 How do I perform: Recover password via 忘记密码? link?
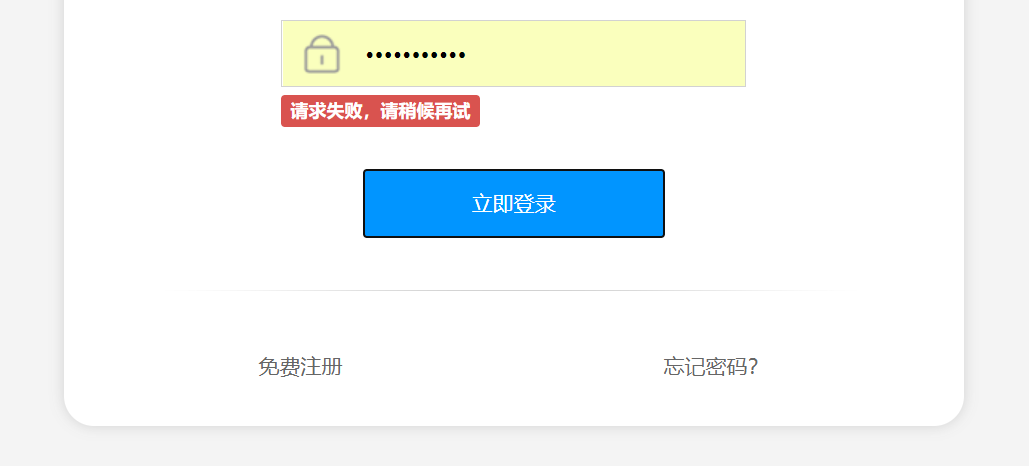click(x=711, y=366)
